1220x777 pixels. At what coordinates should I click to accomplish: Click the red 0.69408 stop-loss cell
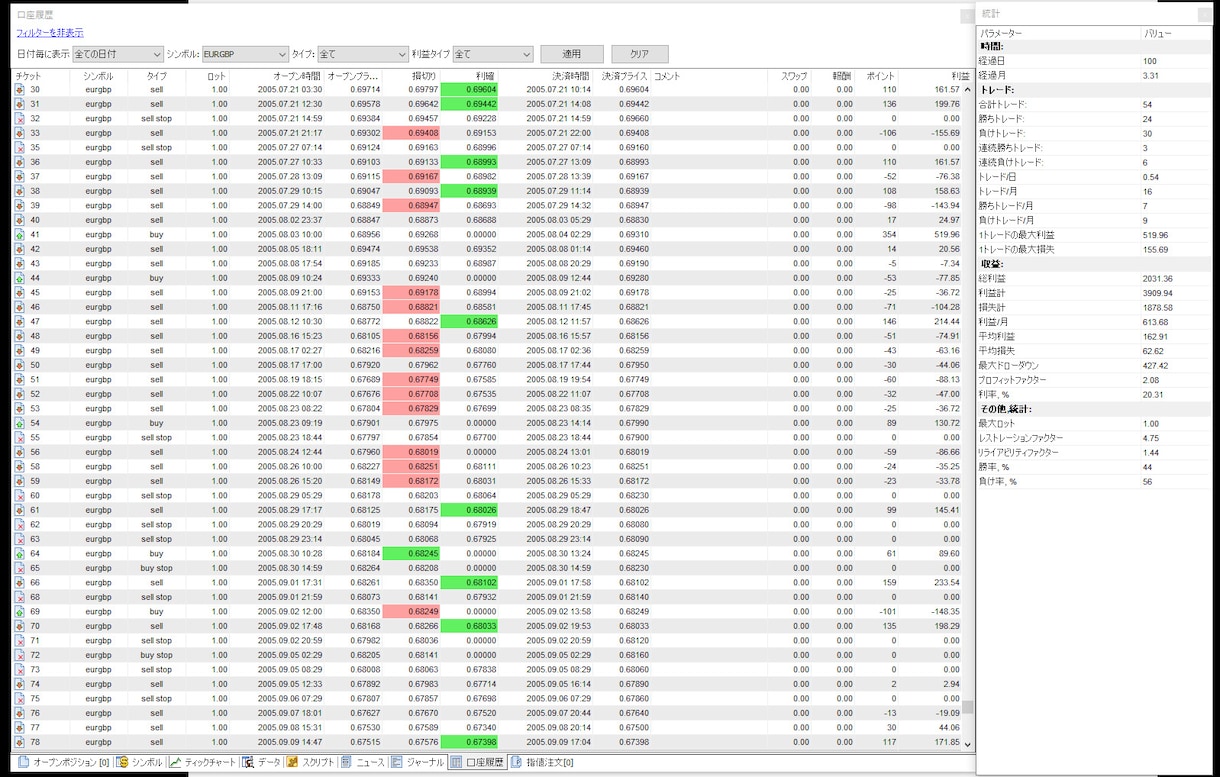[x=411, y=133]
